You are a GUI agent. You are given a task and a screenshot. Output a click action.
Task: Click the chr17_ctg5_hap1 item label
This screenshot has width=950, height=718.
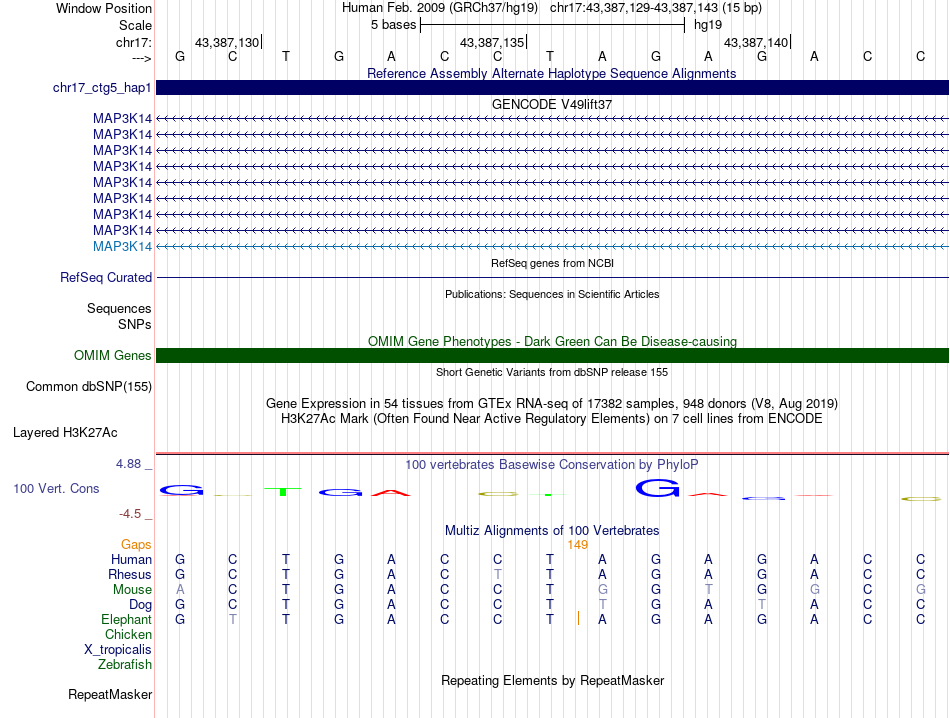click(102, 88)
